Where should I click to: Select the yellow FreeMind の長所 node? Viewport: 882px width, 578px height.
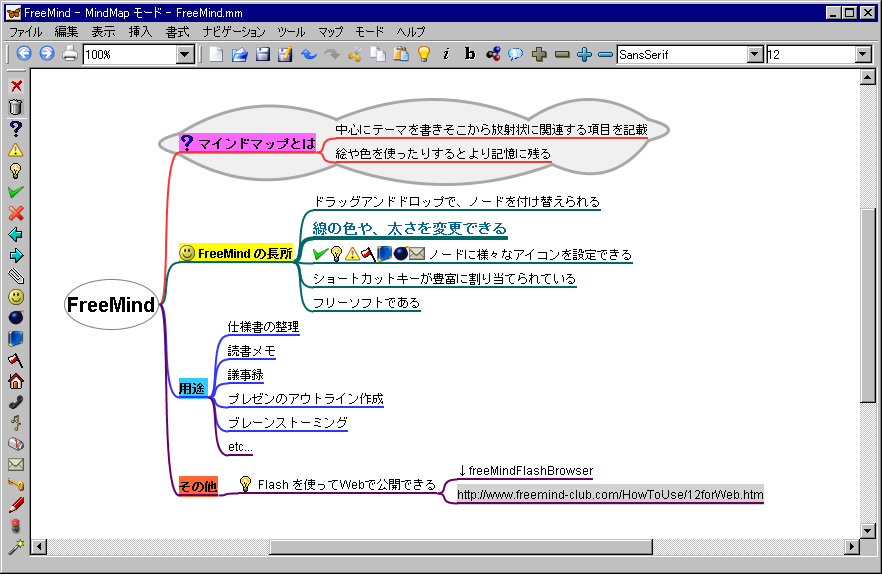tap(236, 254)
